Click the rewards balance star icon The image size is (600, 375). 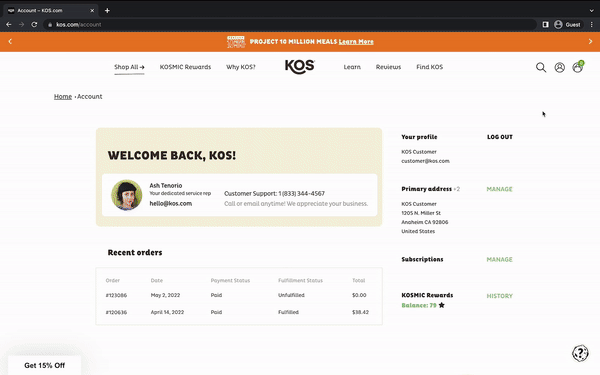pyautogui.click(x=442, y=305)
